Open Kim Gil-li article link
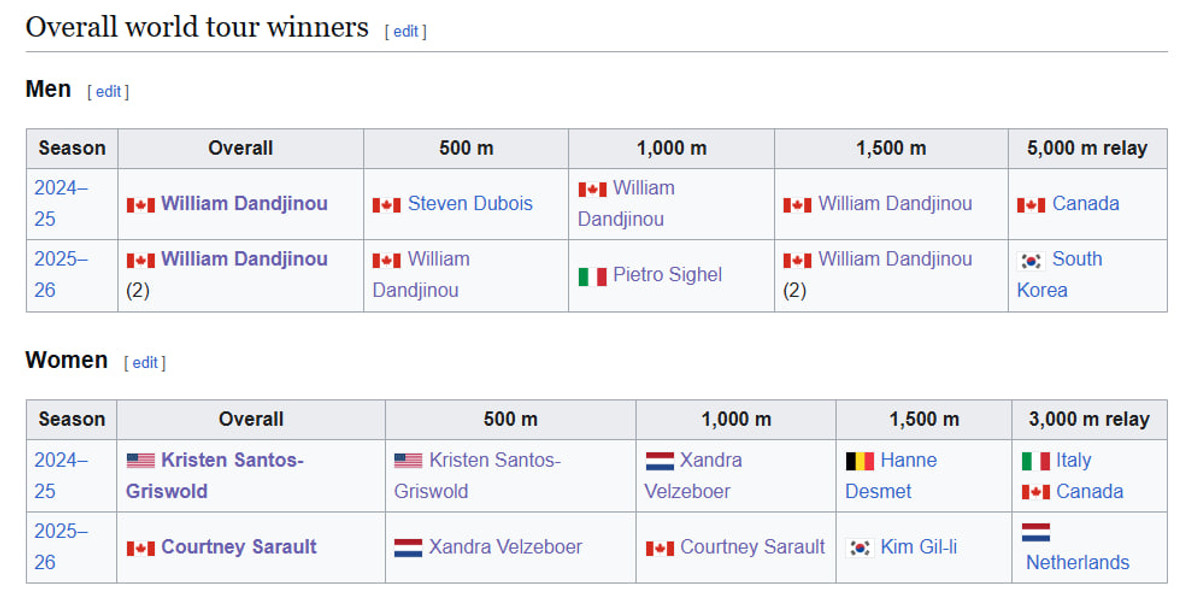The width and height of the screenshot is (1200, 605). [918, 547]
